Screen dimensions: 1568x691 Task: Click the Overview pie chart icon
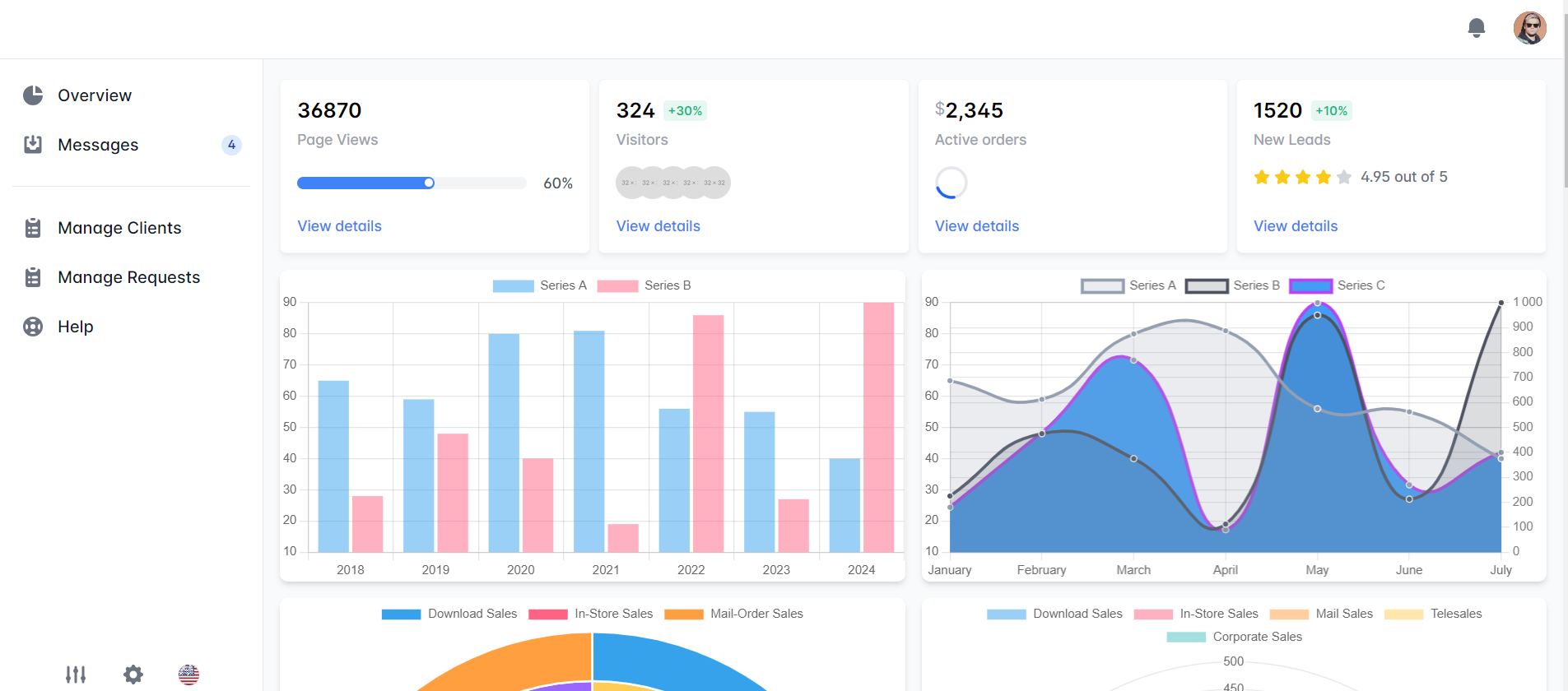click(33, 95)
